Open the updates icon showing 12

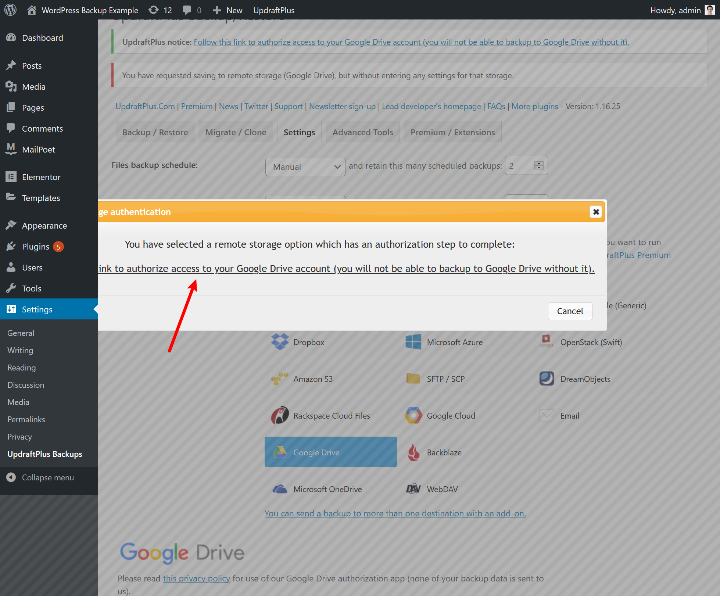[161, 10]
